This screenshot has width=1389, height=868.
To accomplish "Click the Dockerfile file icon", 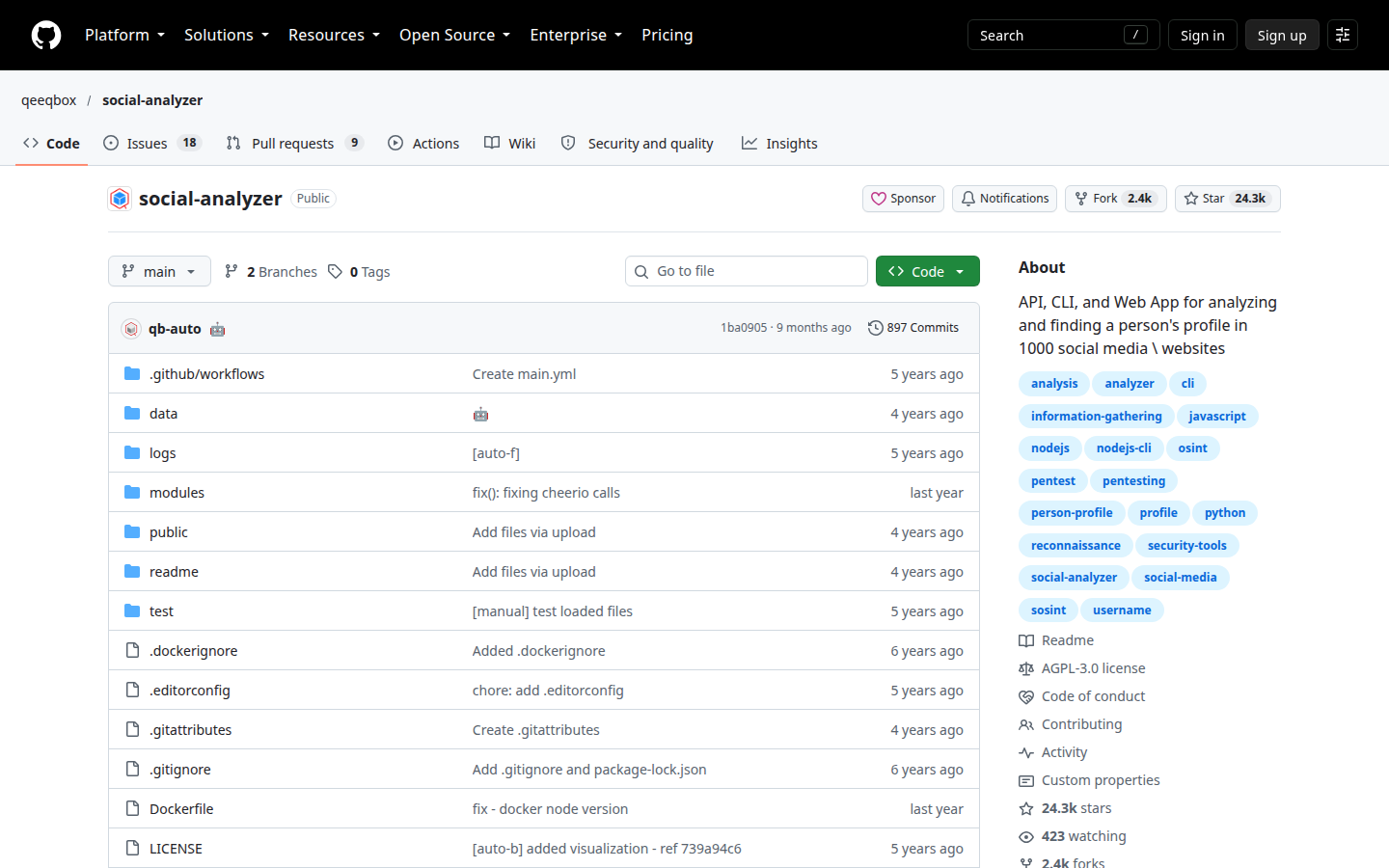I will (x=132, y=809).
